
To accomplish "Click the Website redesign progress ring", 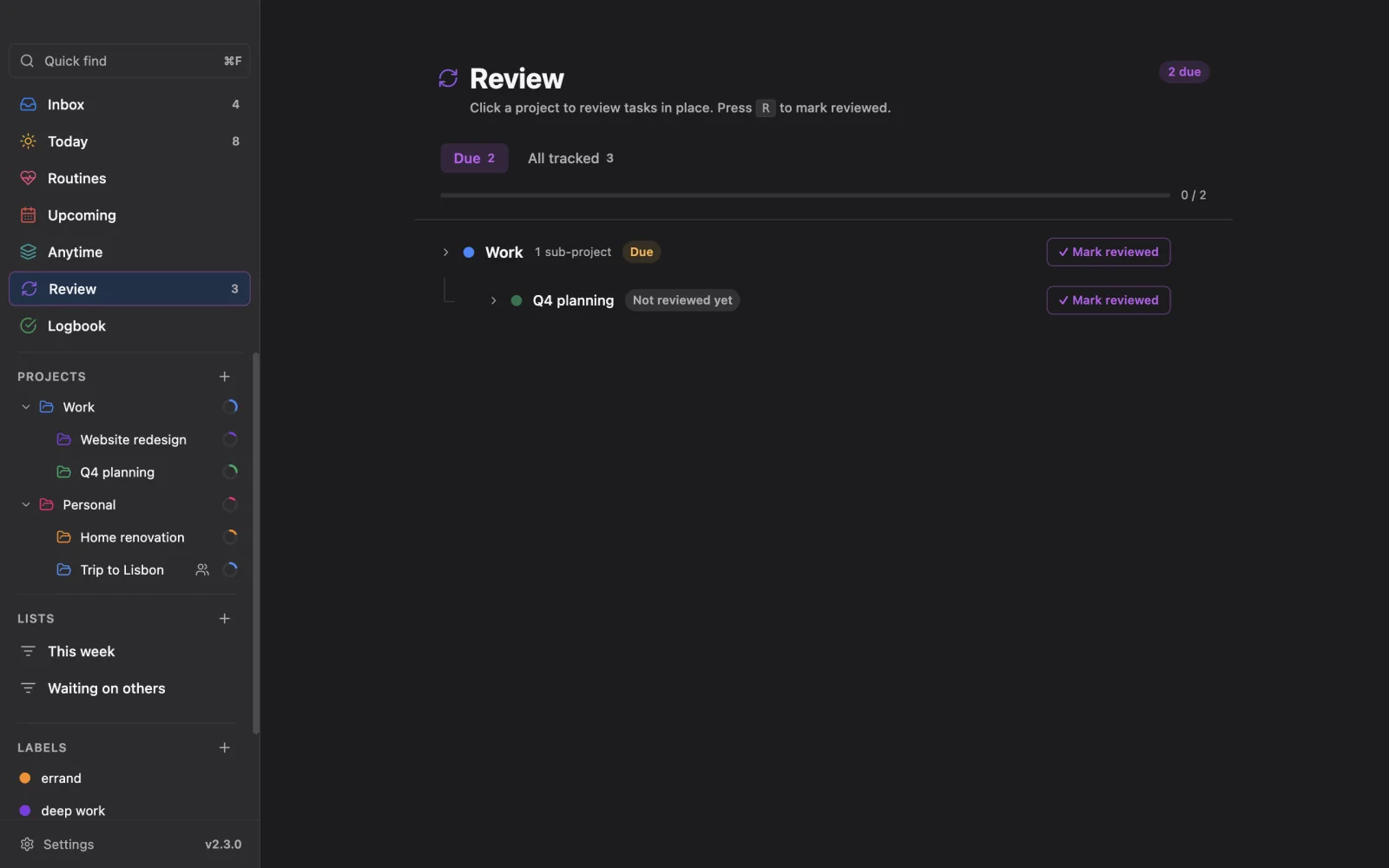I will [230, 439].
